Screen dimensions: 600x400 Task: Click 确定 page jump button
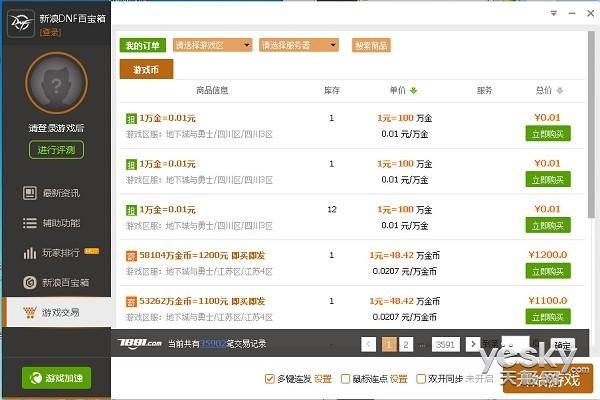pyautogui.click(x=562, y=345)
